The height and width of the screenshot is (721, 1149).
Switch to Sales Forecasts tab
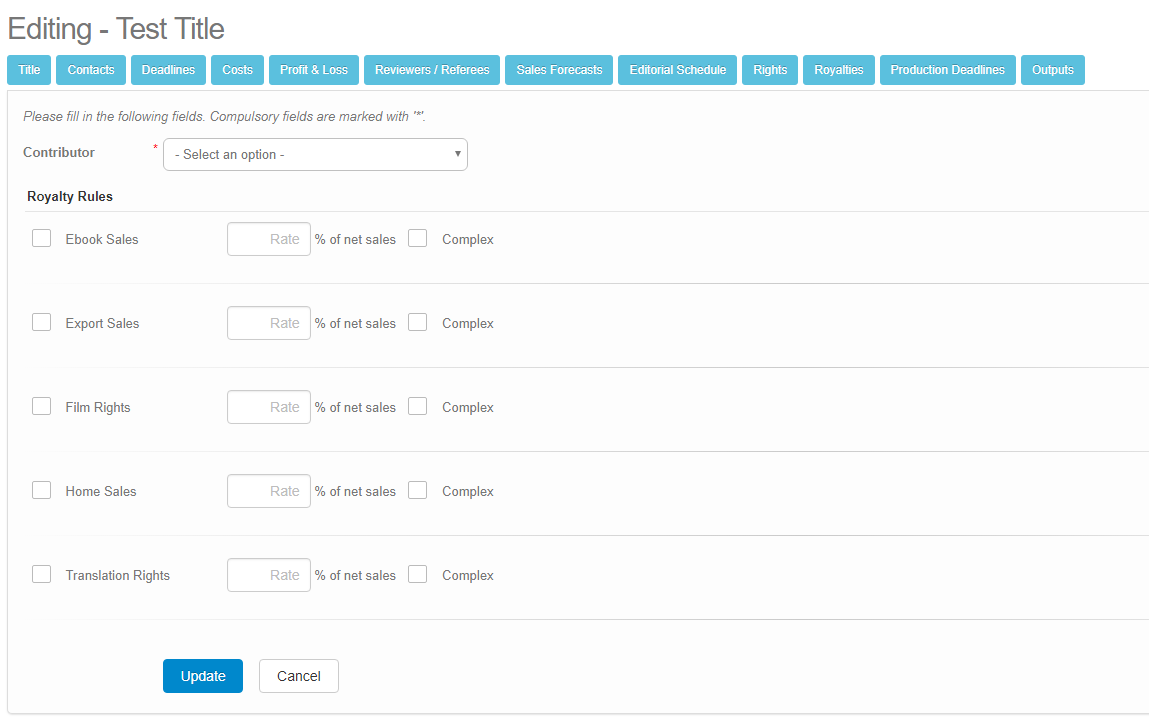(x=559, y=70)
